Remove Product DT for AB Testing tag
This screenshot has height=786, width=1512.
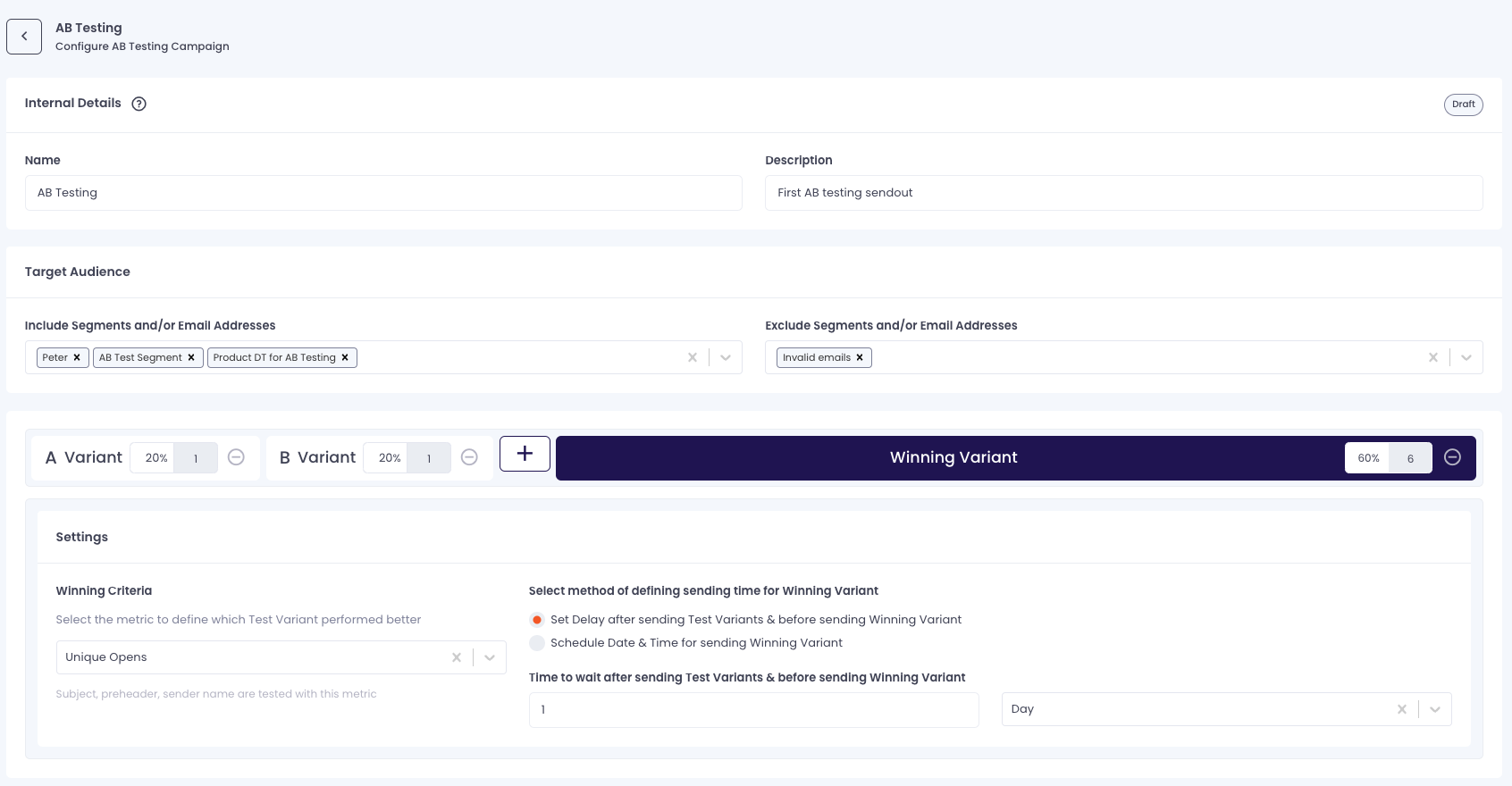pos(345,357)
